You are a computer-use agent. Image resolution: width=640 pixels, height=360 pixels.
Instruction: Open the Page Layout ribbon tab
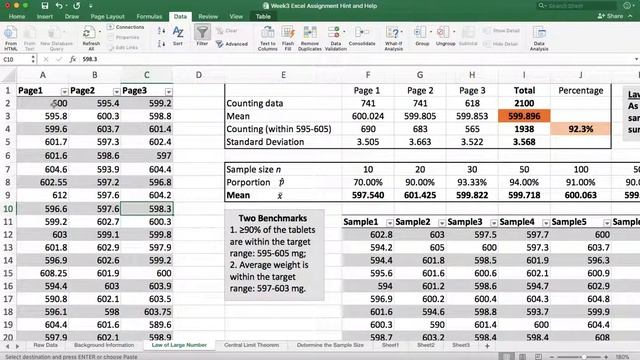(x=107, y=17)
